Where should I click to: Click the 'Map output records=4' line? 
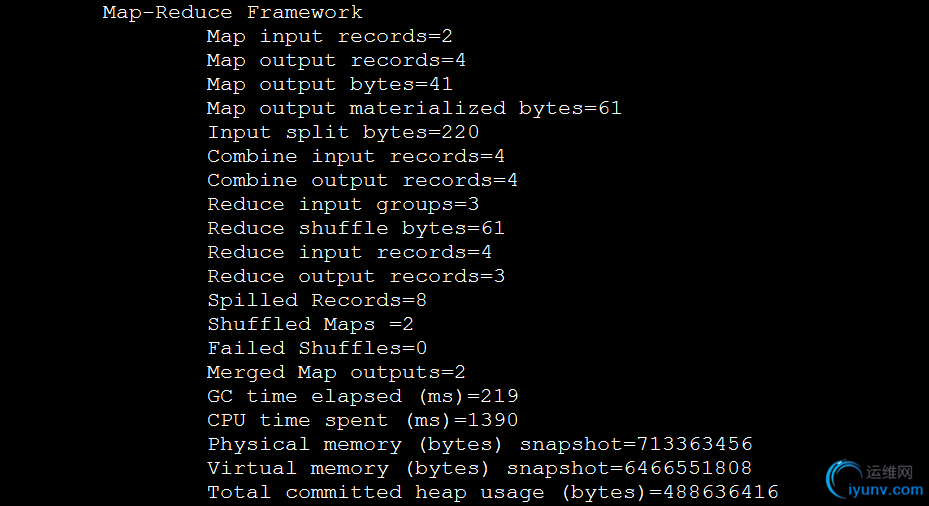coord(336,60)
